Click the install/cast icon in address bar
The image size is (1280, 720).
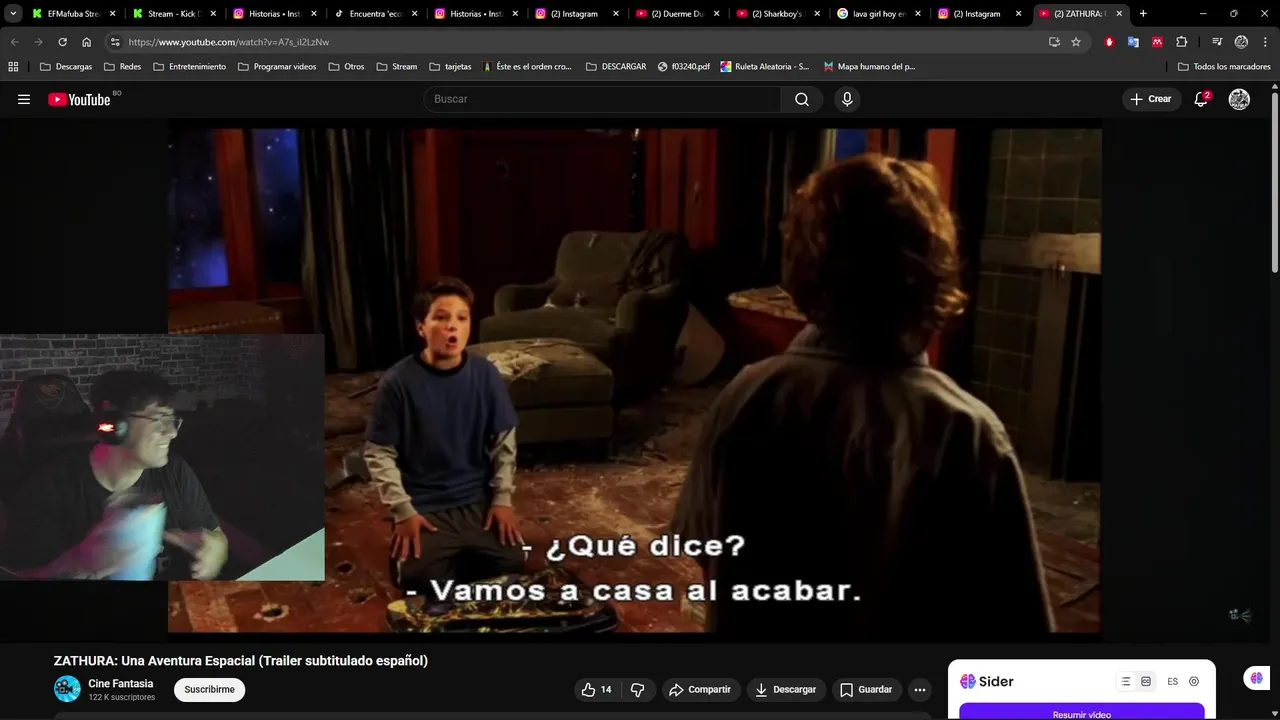click(1054, 42)
